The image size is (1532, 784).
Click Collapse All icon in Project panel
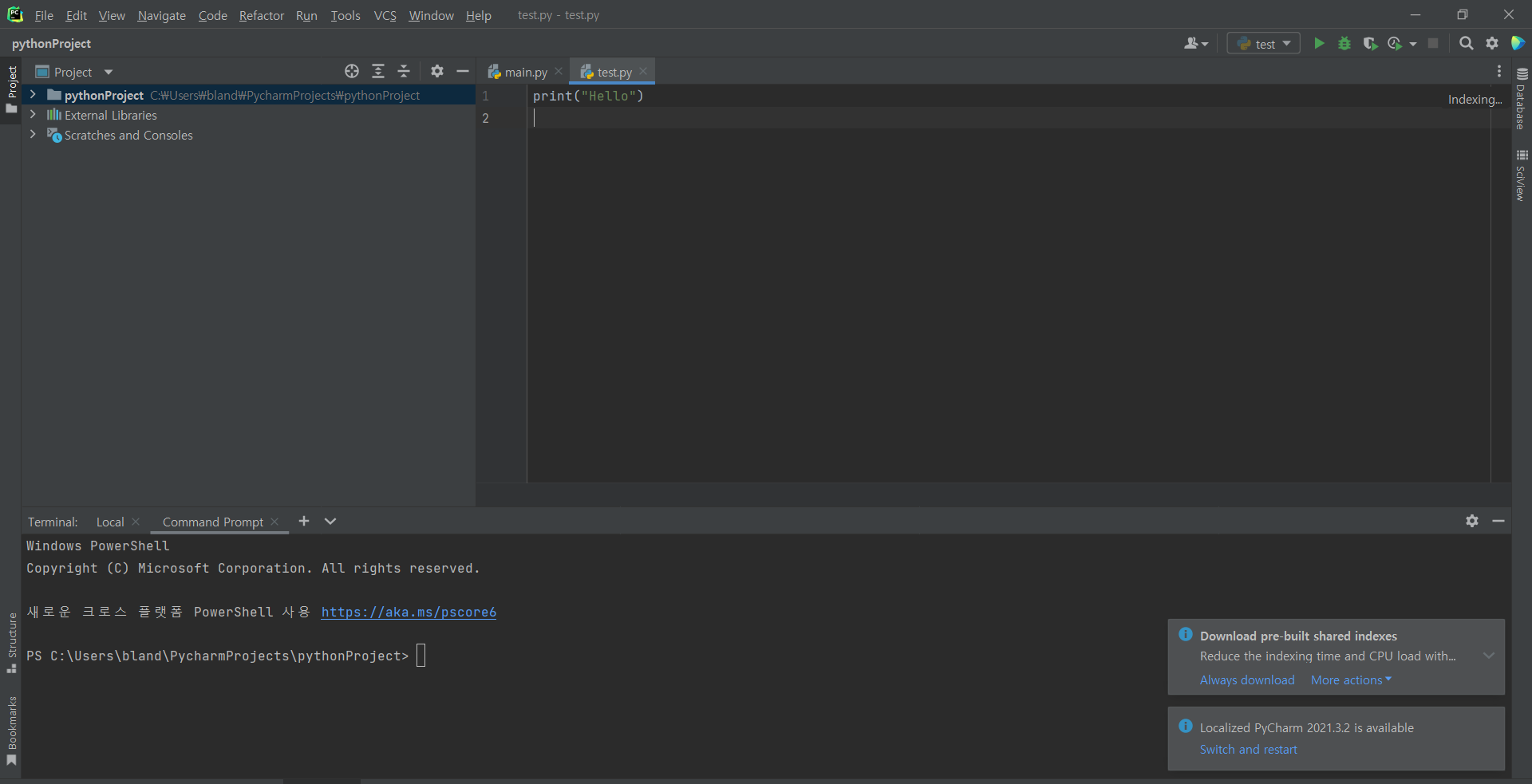404,72
